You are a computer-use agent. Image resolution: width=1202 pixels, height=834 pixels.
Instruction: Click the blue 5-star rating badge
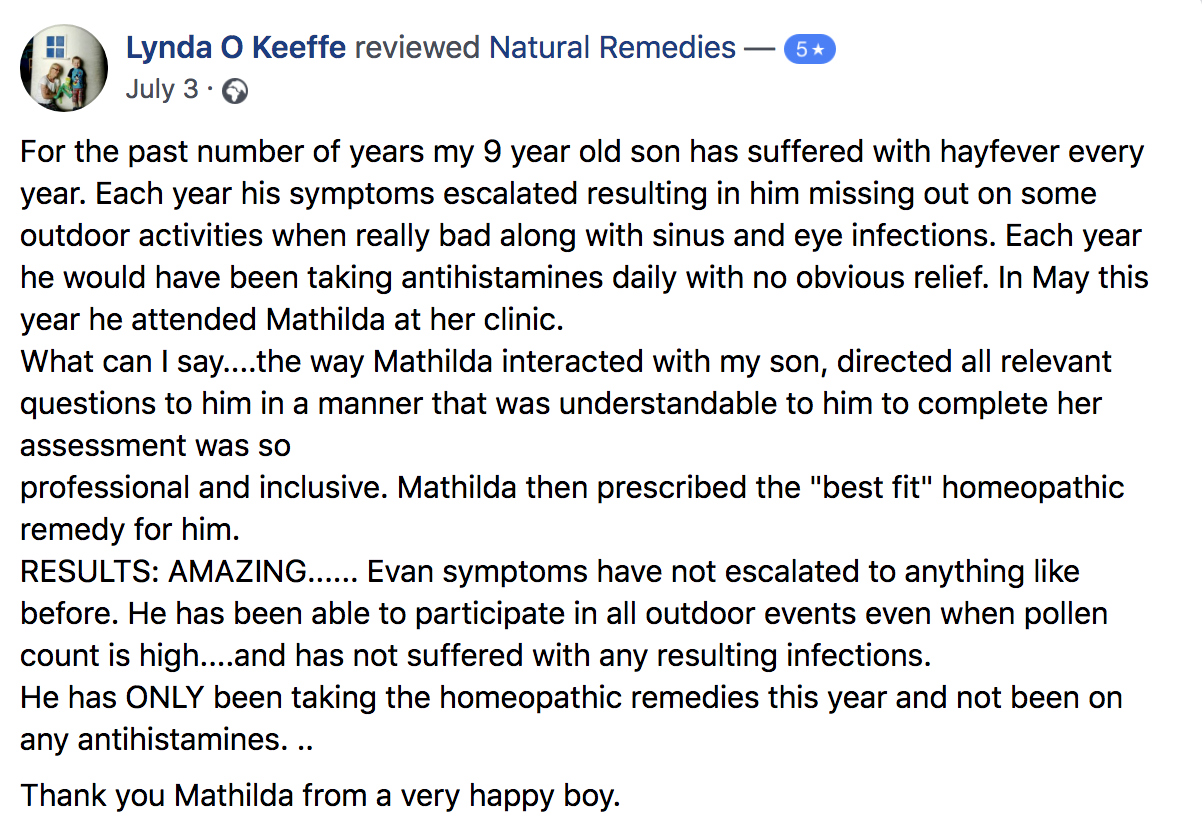(809, 49)
